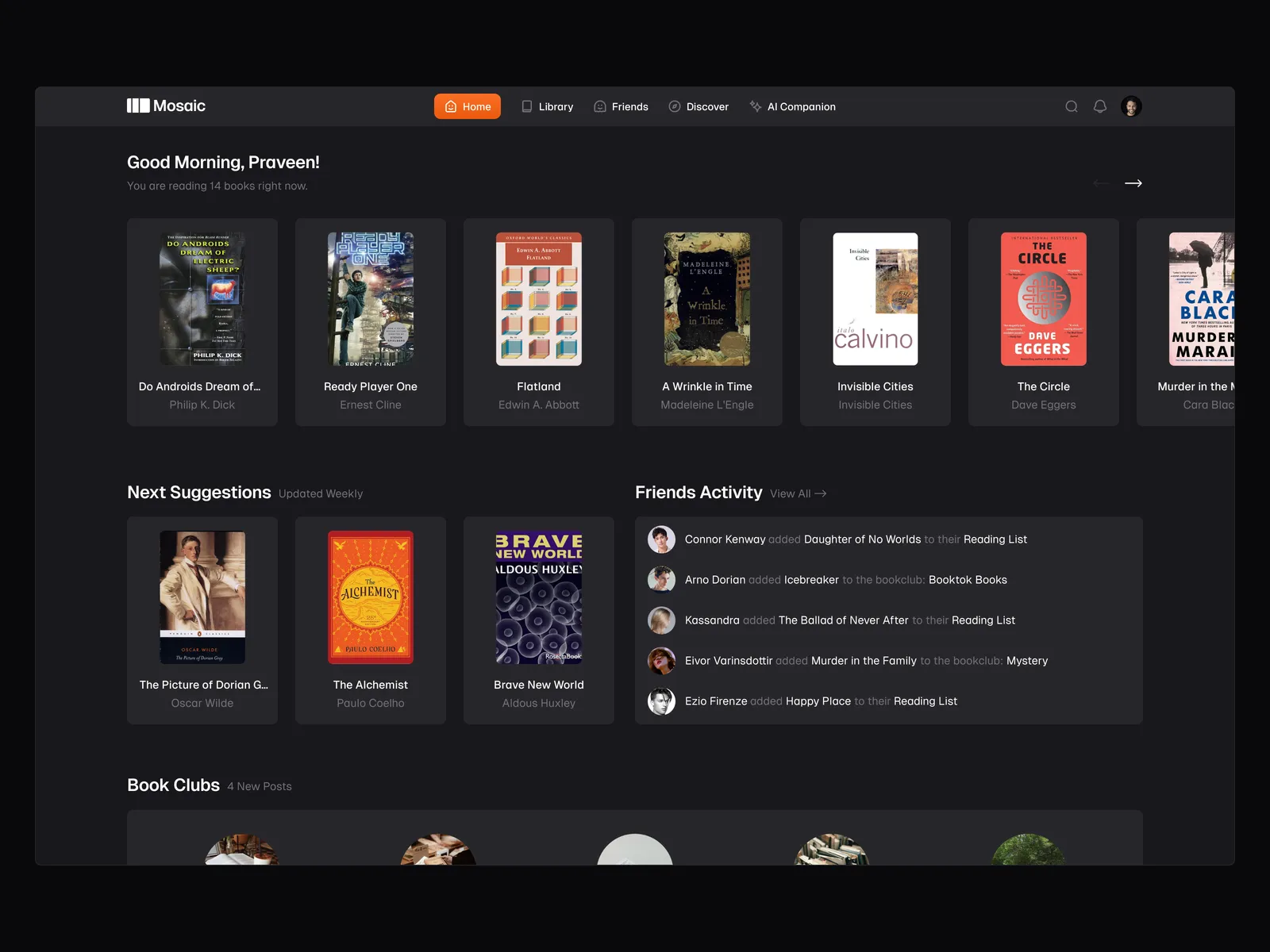Open The Alchemist suggestion cover
The height and width of the screenshot is (952, 1270).
click(371, 597)
